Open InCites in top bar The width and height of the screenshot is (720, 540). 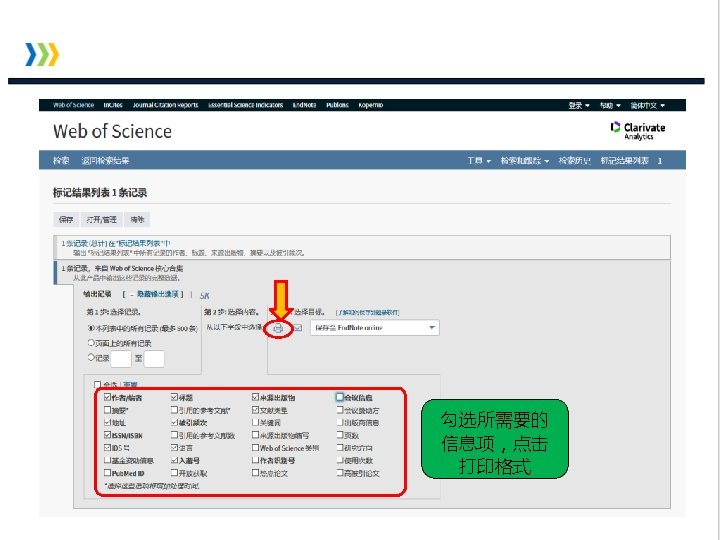pyautogui.click(x=113, y=105)
